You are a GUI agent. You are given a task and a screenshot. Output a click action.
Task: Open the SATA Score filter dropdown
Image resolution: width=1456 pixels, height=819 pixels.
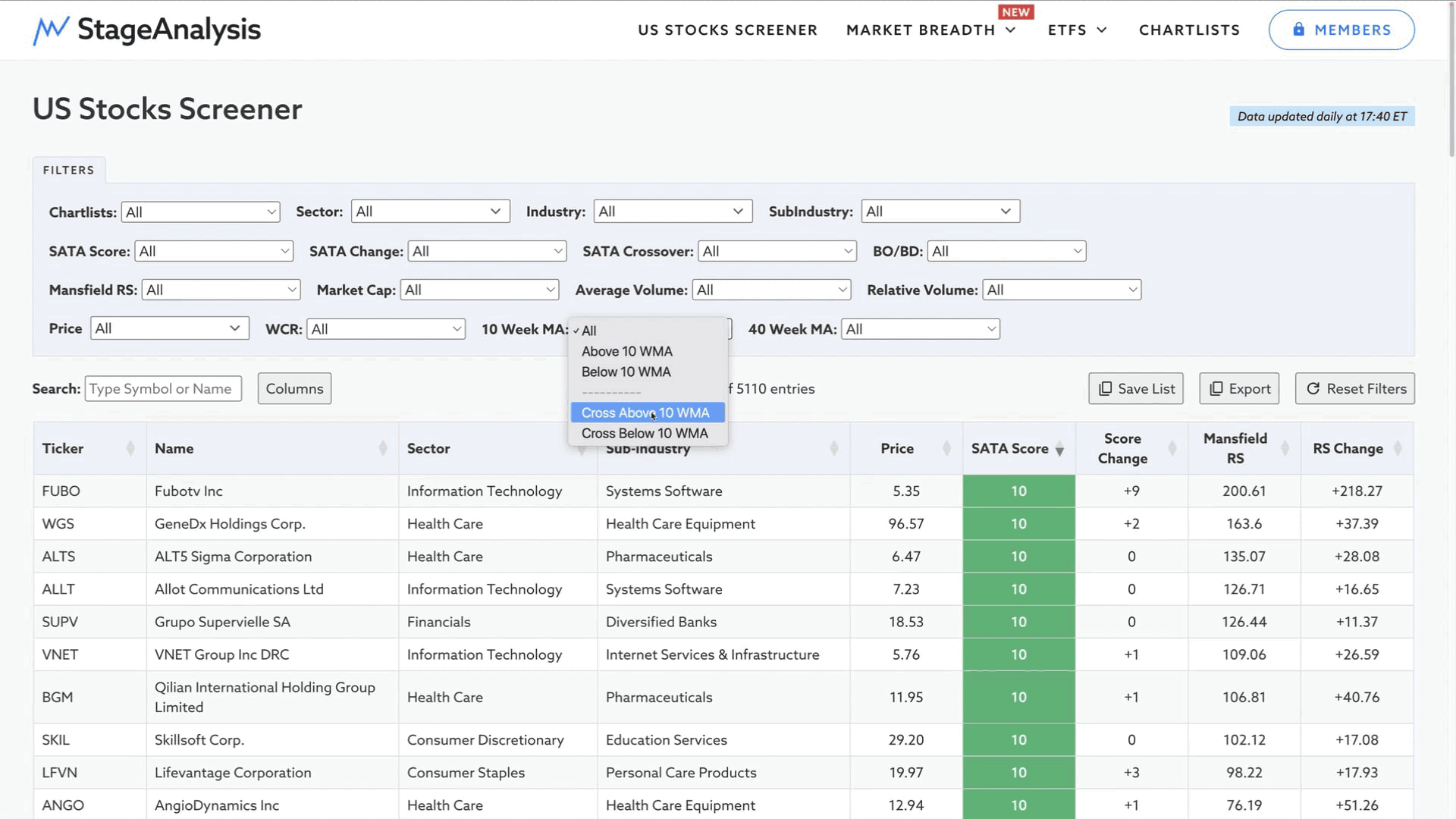(214, 252)
